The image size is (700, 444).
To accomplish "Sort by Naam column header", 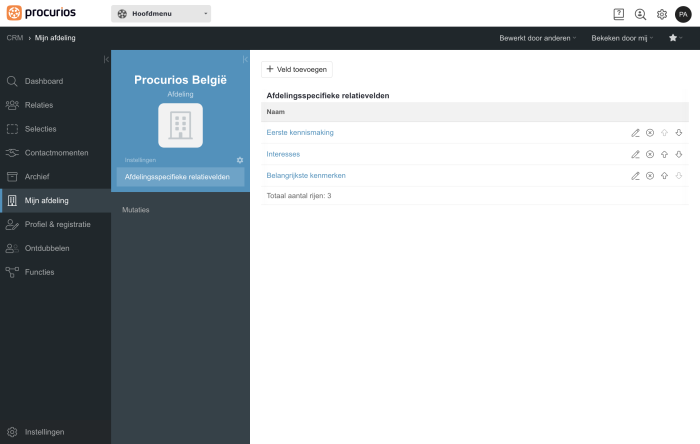I will [275, 112].
